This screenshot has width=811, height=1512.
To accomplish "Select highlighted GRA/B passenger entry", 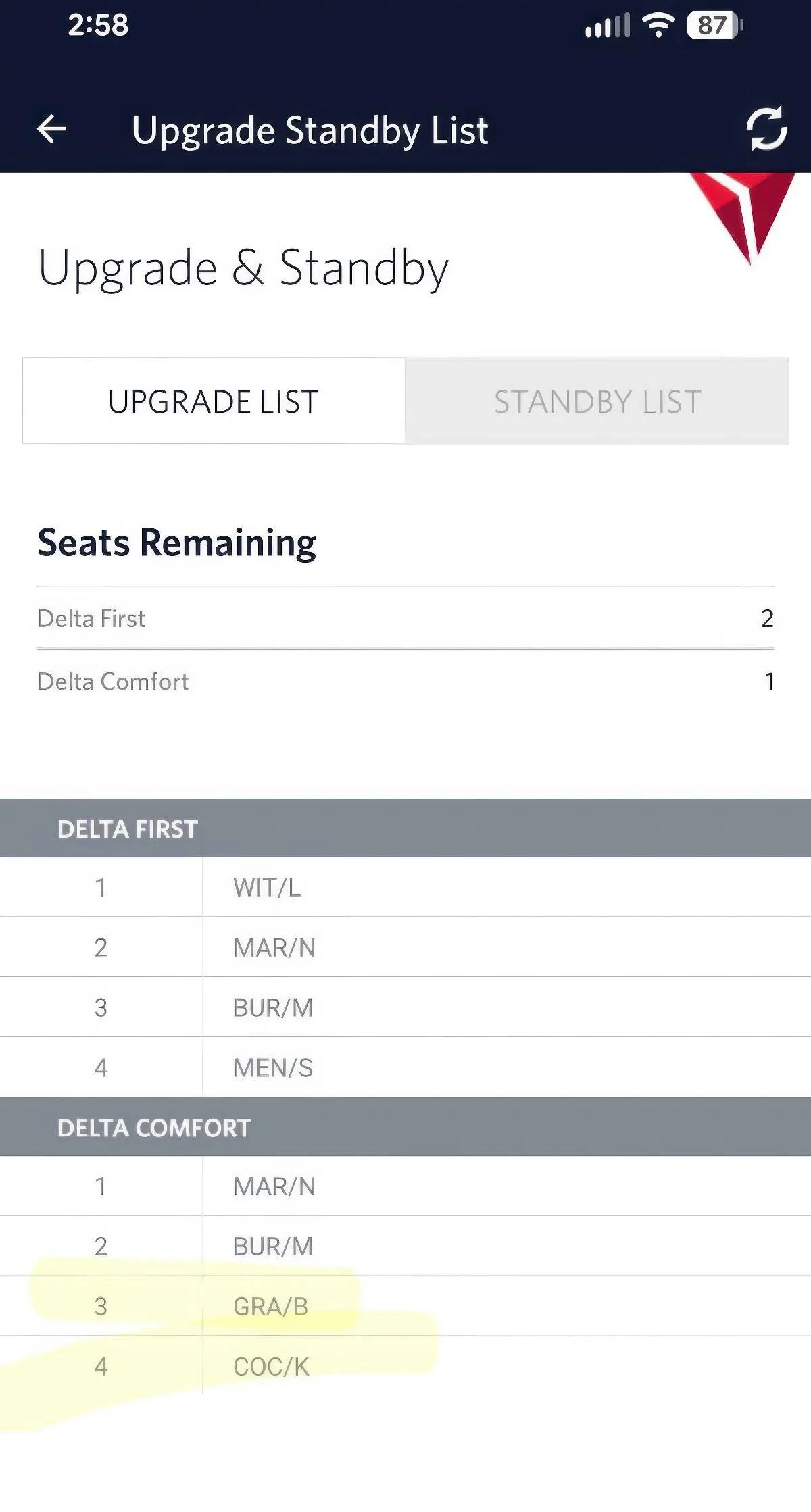I will coord(270,1307).
